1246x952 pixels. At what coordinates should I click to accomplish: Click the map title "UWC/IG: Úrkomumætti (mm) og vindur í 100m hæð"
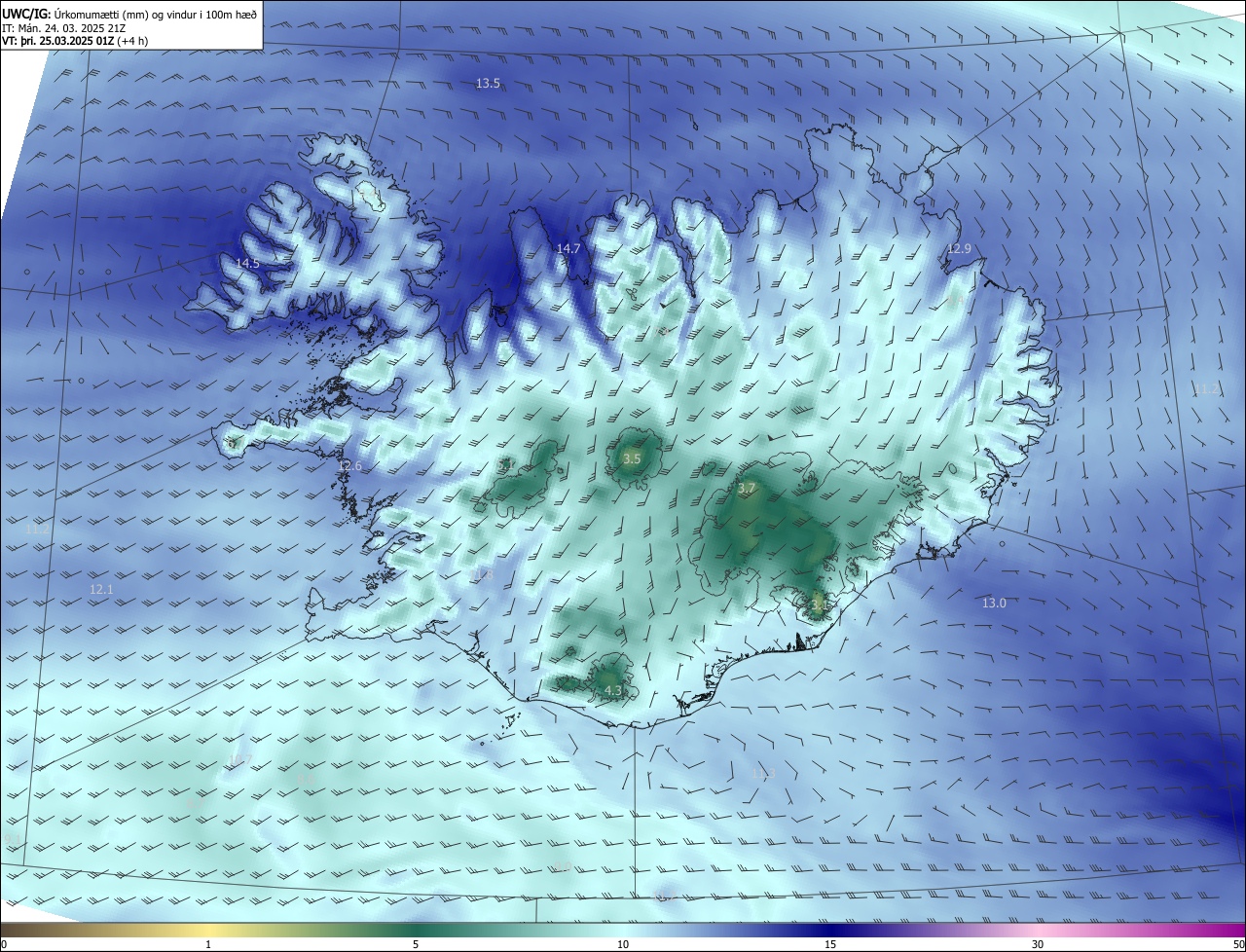[129, 15]
